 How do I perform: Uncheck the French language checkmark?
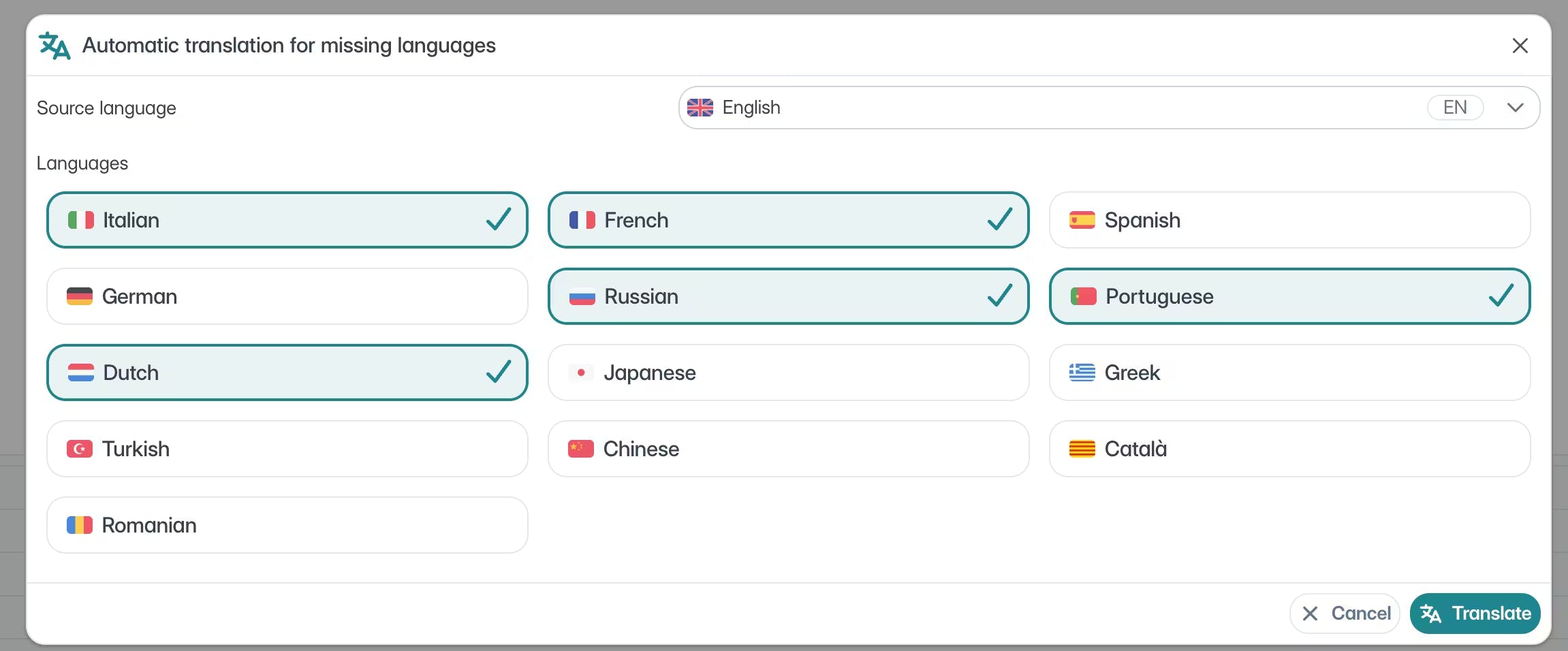click(x=999, y=220)
